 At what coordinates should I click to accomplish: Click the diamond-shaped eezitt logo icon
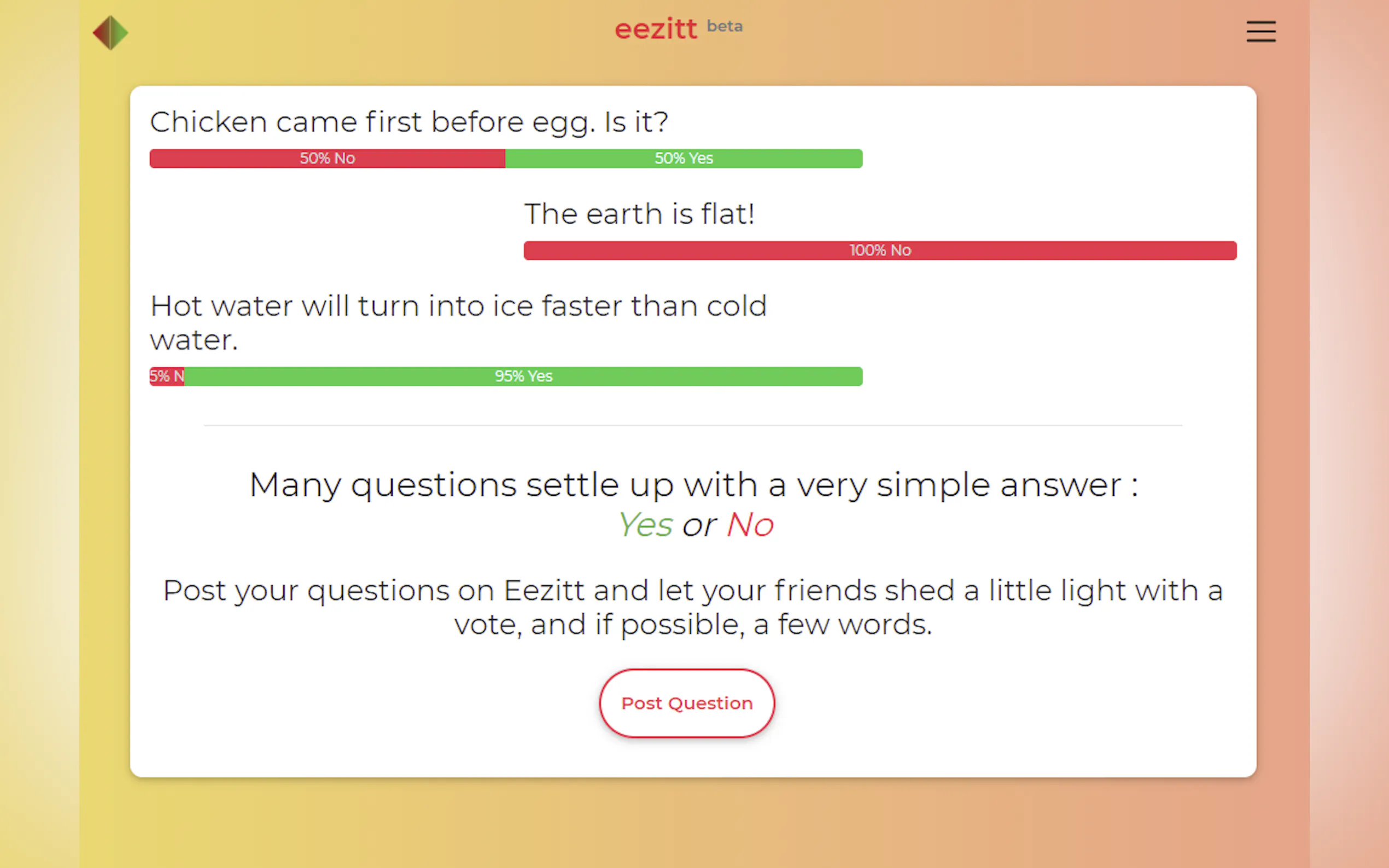pos(110,33)
